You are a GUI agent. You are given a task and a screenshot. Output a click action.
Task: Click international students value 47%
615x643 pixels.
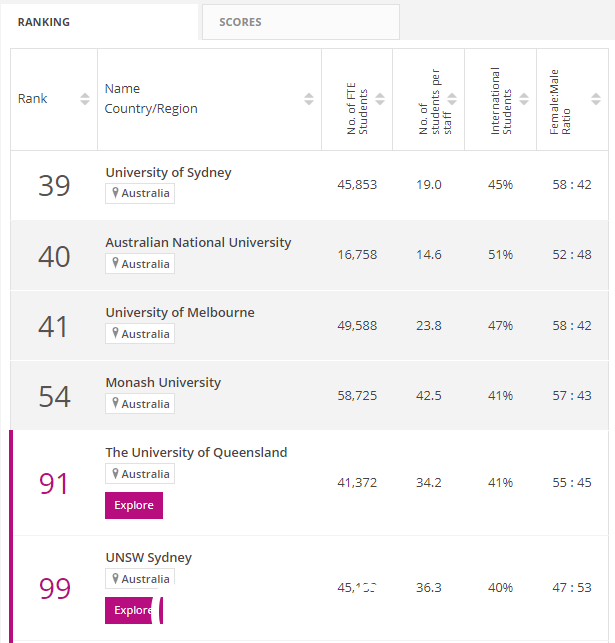coord(501,326)
